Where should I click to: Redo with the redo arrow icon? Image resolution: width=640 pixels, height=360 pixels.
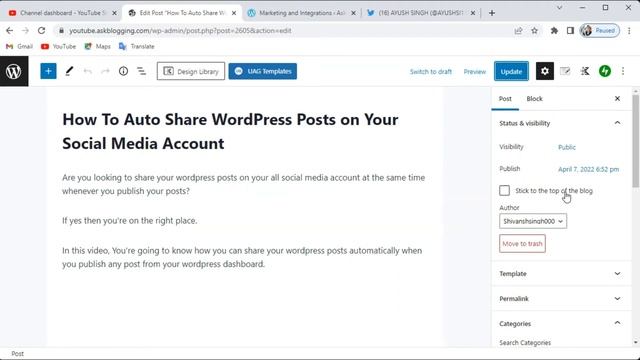(105, 71)
